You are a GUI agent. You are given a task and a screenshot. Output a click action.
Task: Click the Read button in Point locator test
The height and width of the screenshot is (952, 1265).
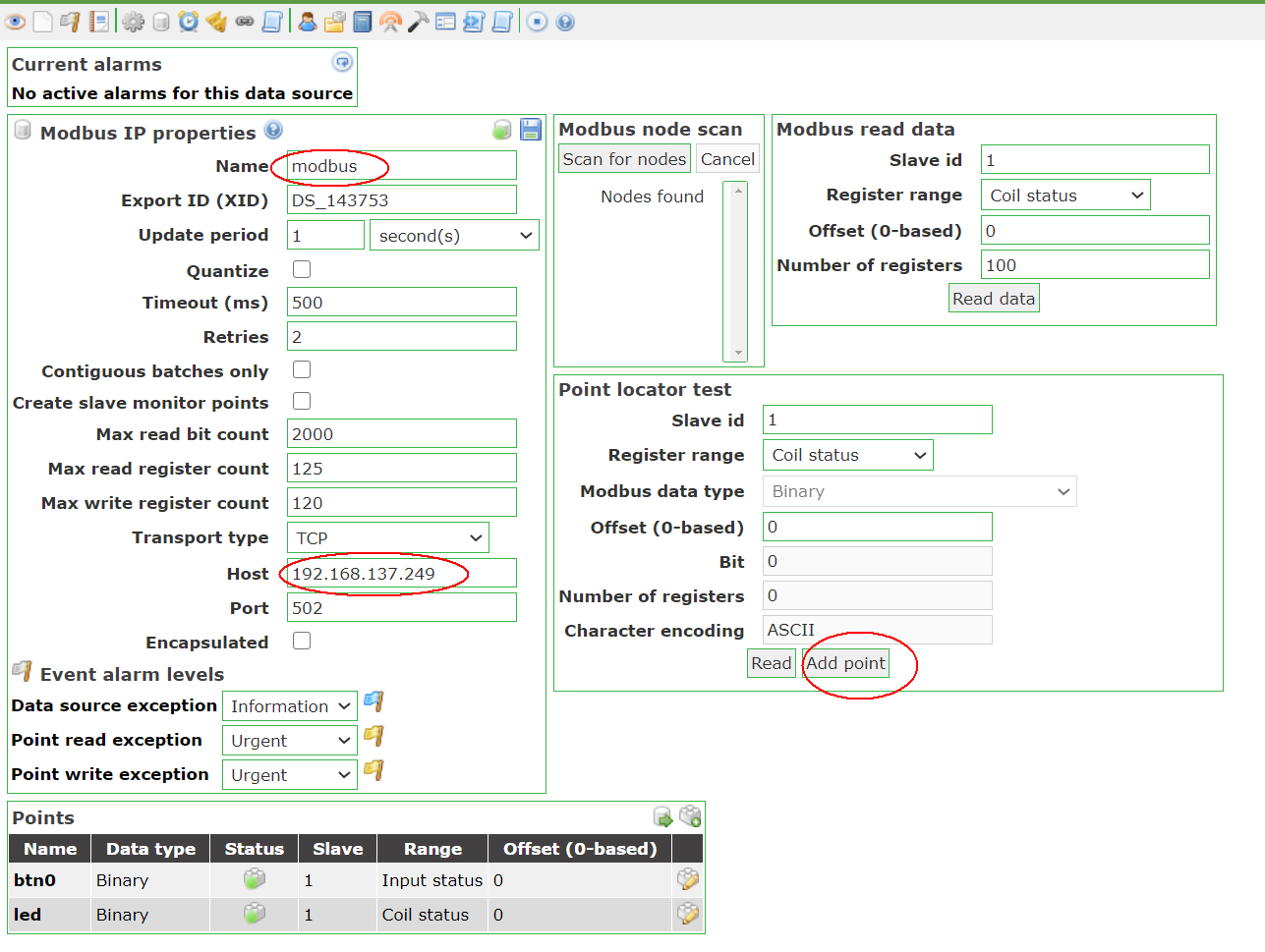pyautogui.click(x=772, y=663)
